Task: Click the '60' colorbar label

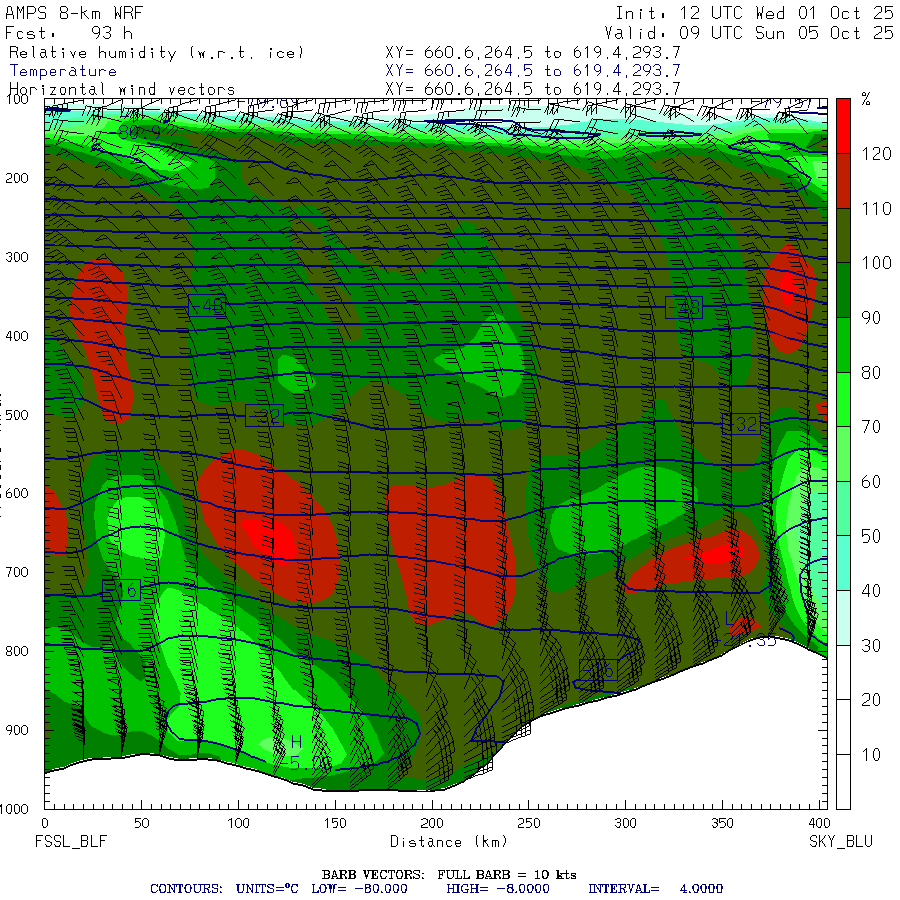Action: (x=871, y=482)
